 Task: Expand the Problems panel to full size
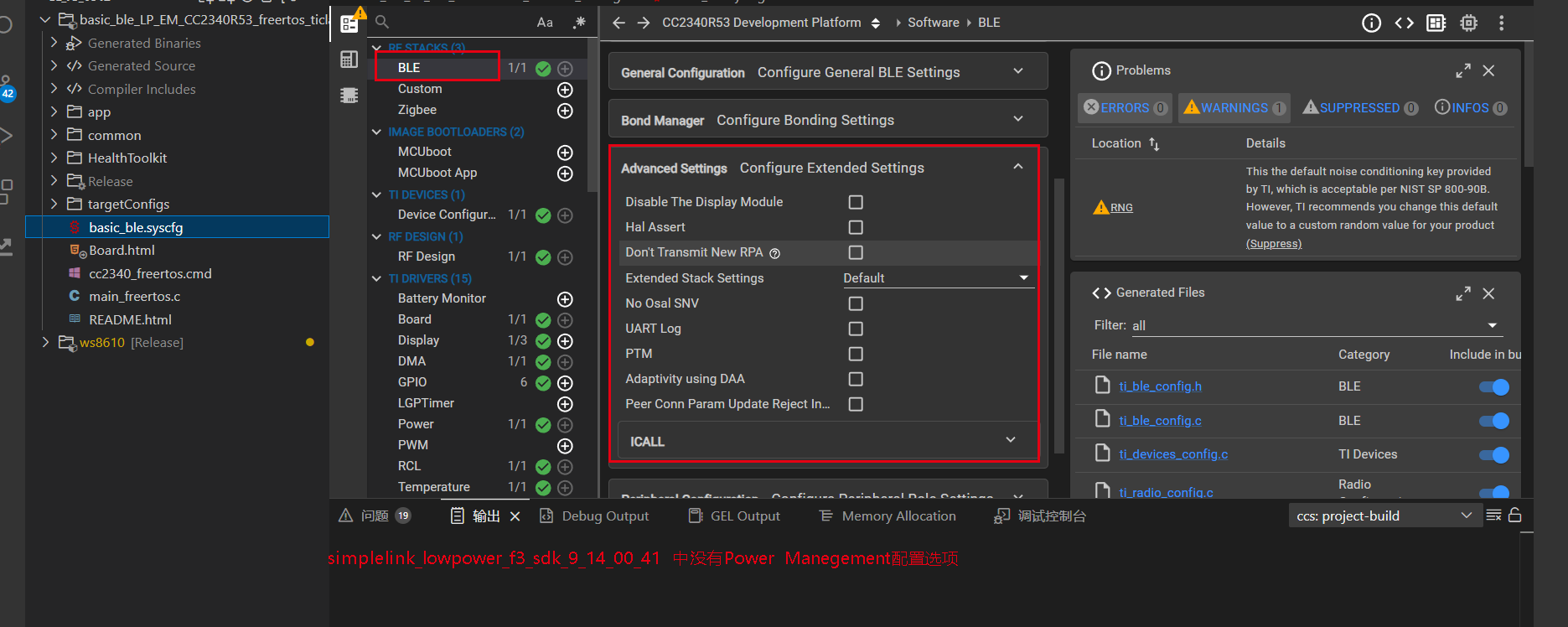point(1463,71)
